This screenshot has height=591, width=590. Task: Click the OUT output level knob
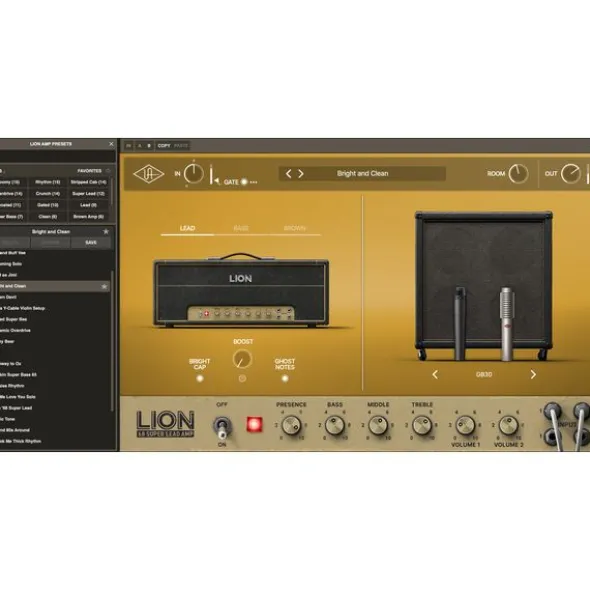tap(570, 174)
